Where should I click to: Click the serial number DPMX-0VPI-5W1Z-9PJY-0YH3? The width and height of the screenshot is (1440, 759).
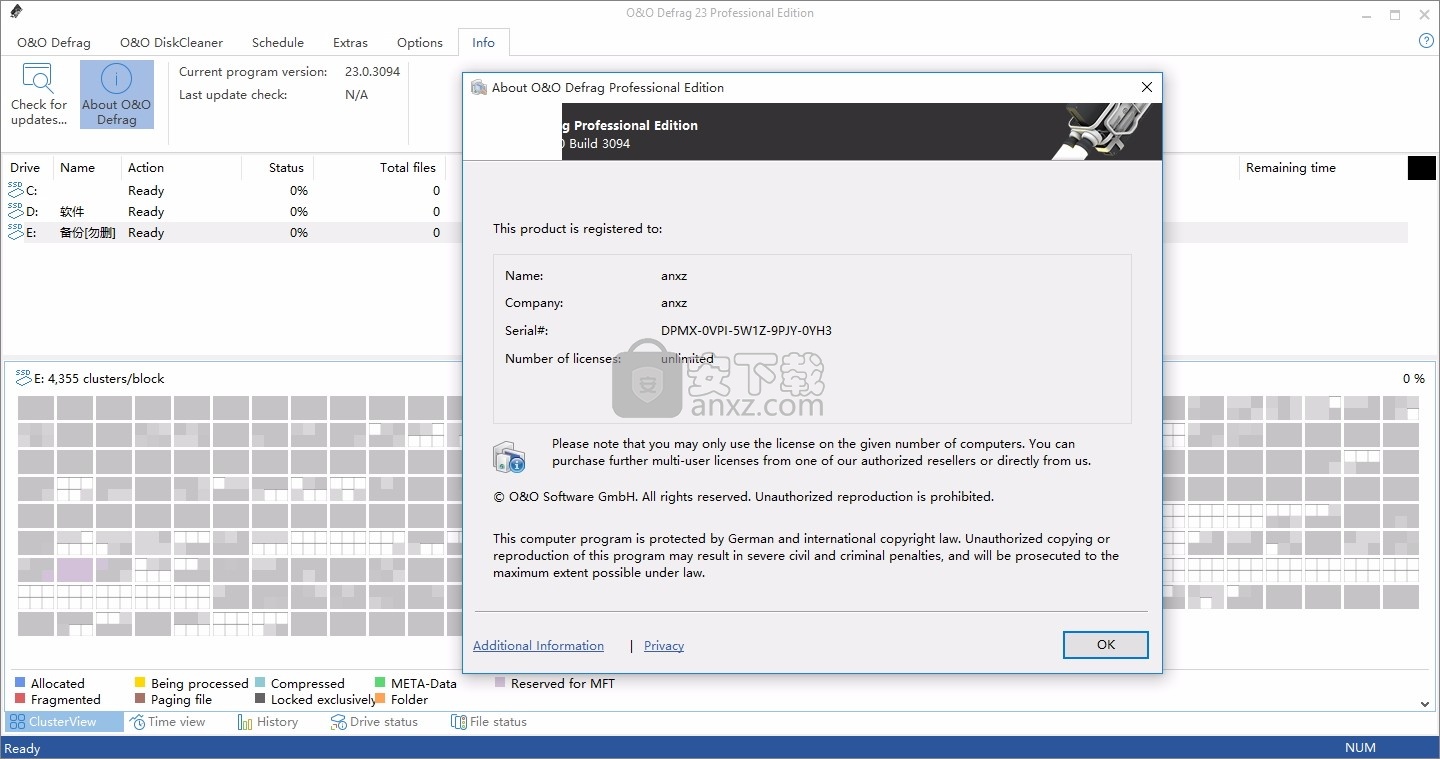746,331
